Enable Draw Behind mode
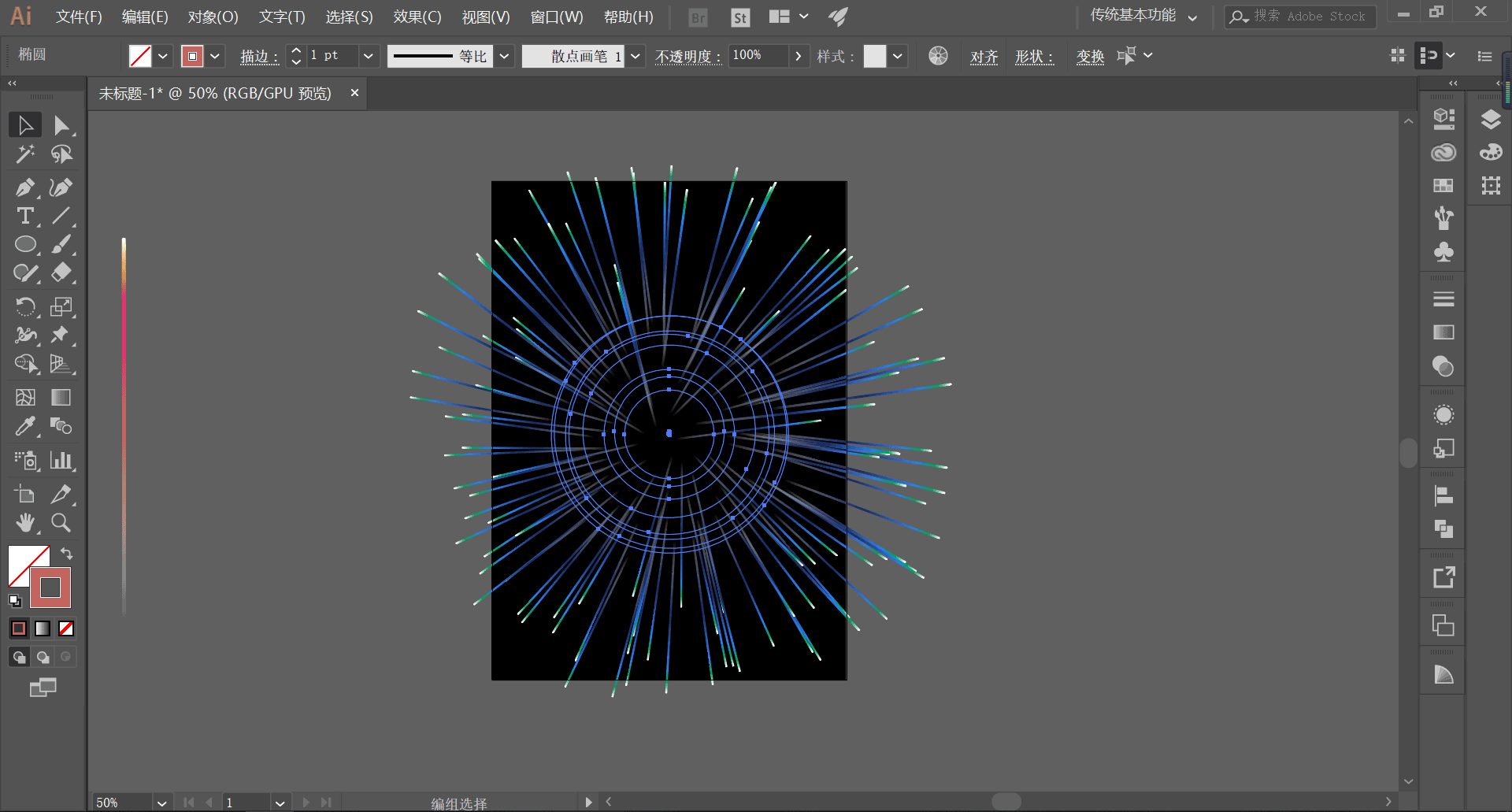This screenshot has width=1512, height=812. 43,657
